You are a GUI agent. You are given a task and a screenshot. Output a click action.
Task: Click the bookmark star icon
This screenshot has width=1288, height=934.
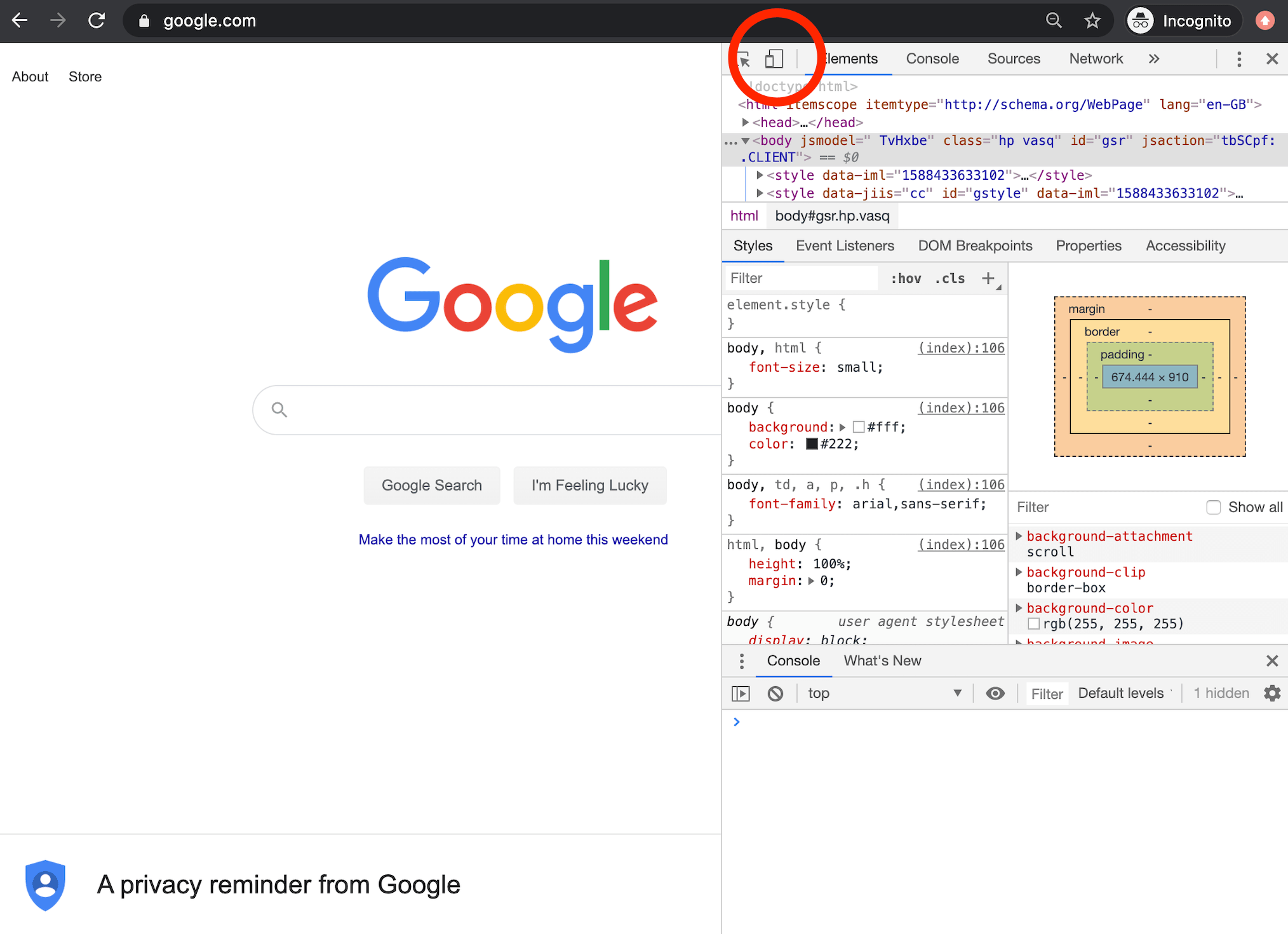1092,21
